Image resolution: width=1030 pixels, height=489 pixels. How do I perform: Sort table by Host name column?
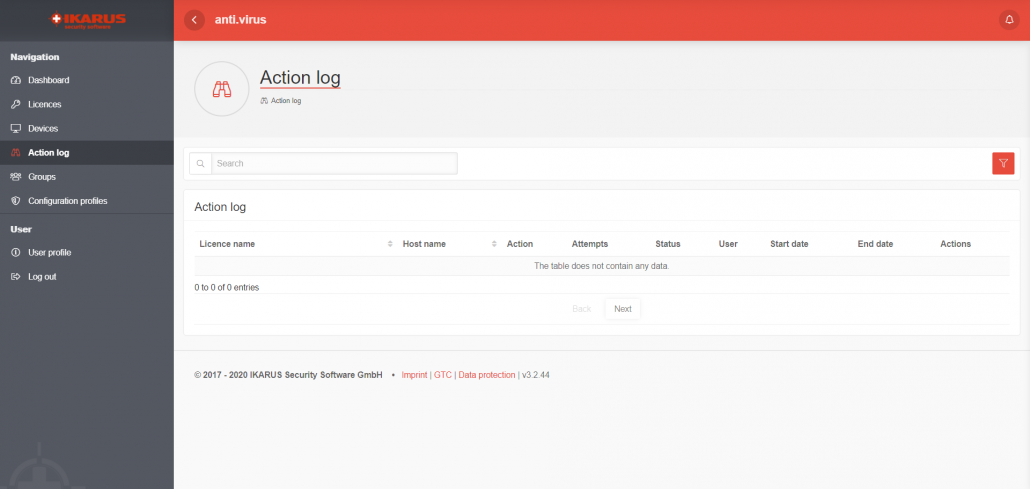pyautogui.click(x=424, y=244)
